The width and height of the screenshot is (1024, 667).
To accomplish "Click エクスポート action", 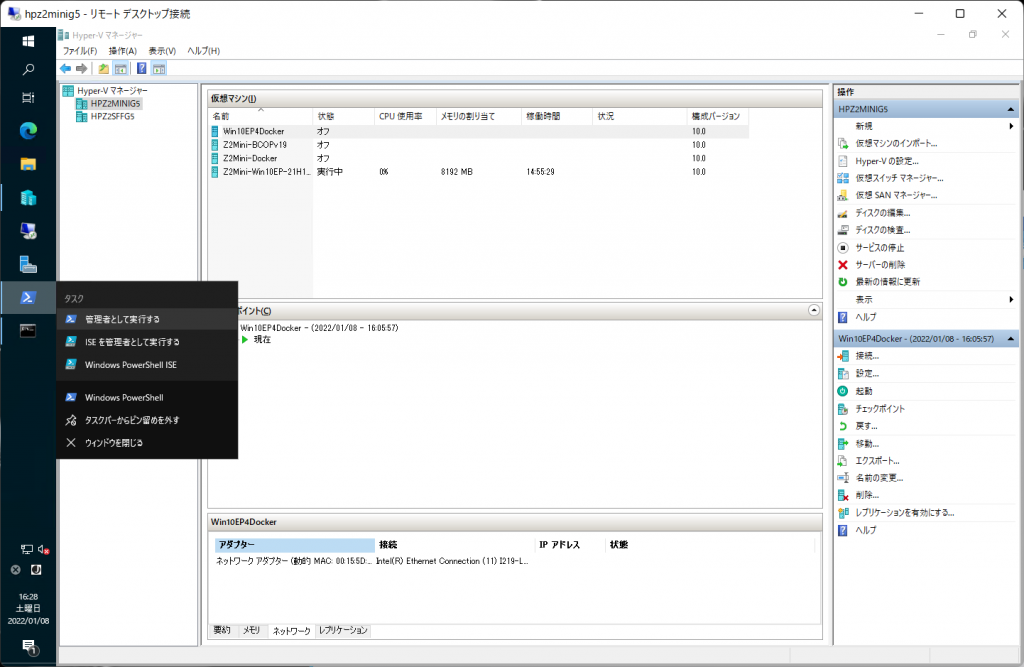I will [x=877, y=461].
